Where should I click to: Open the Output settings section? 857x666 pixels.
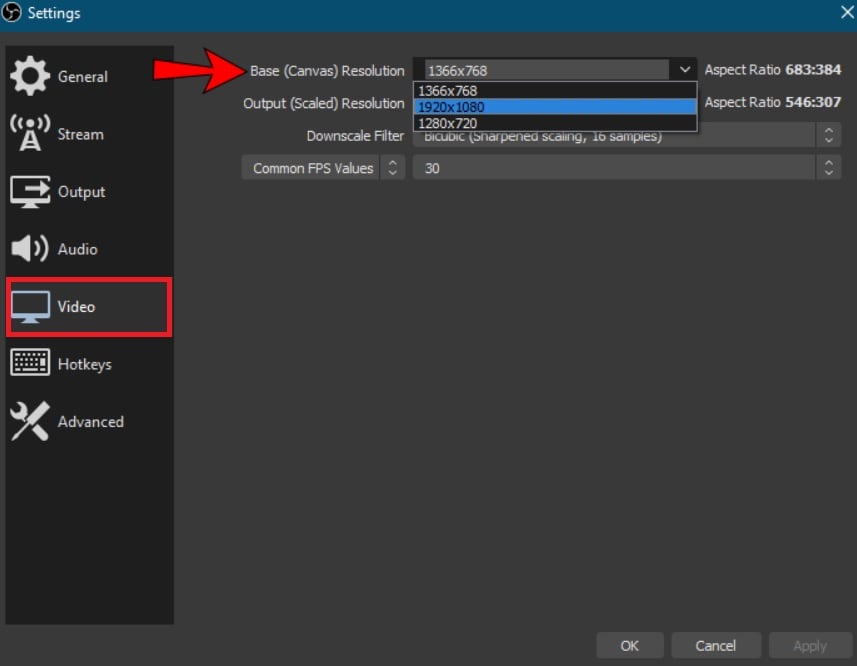click(x=81, y=191)
